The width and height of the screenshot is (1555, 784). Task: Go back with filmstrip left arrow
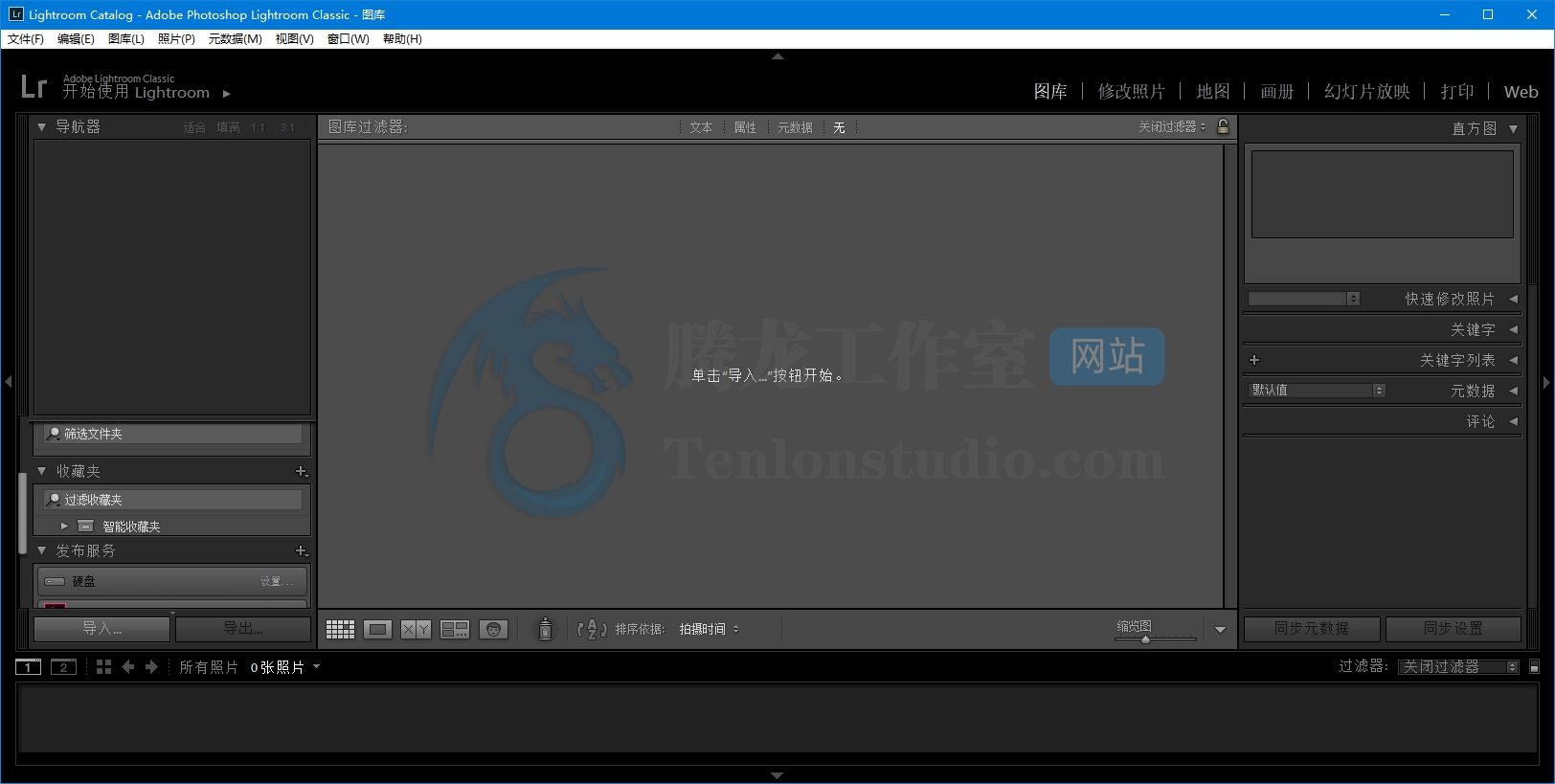coord(128,667)
